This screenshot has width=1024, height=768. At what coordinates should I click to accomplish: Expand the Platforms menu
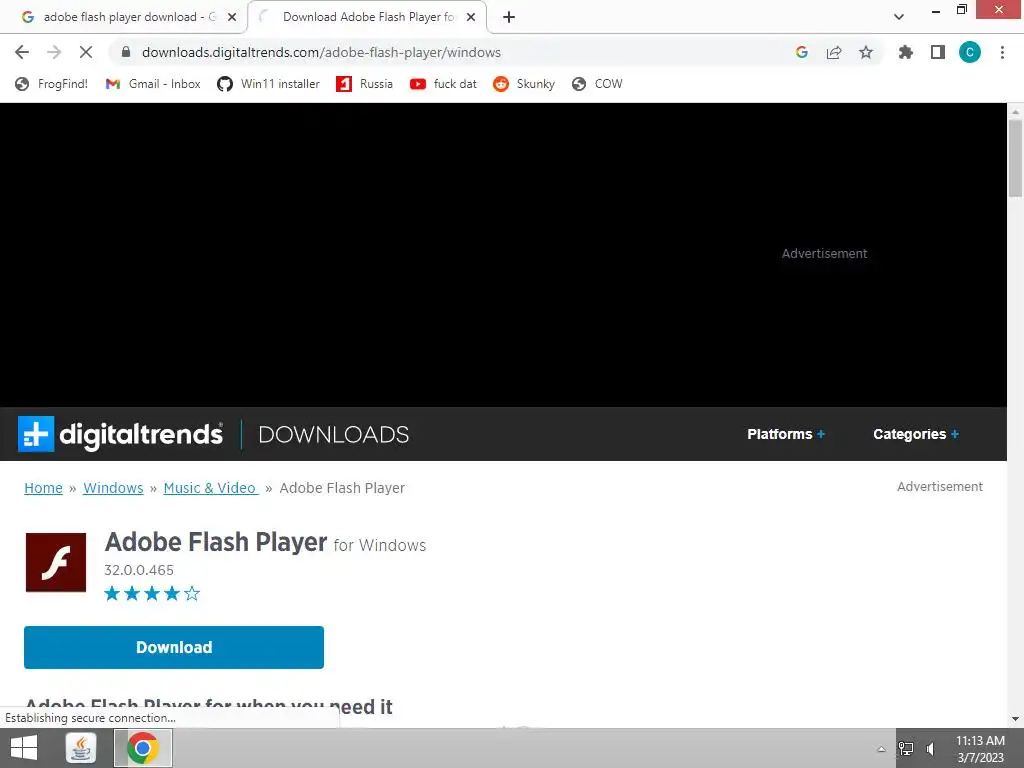786,434
